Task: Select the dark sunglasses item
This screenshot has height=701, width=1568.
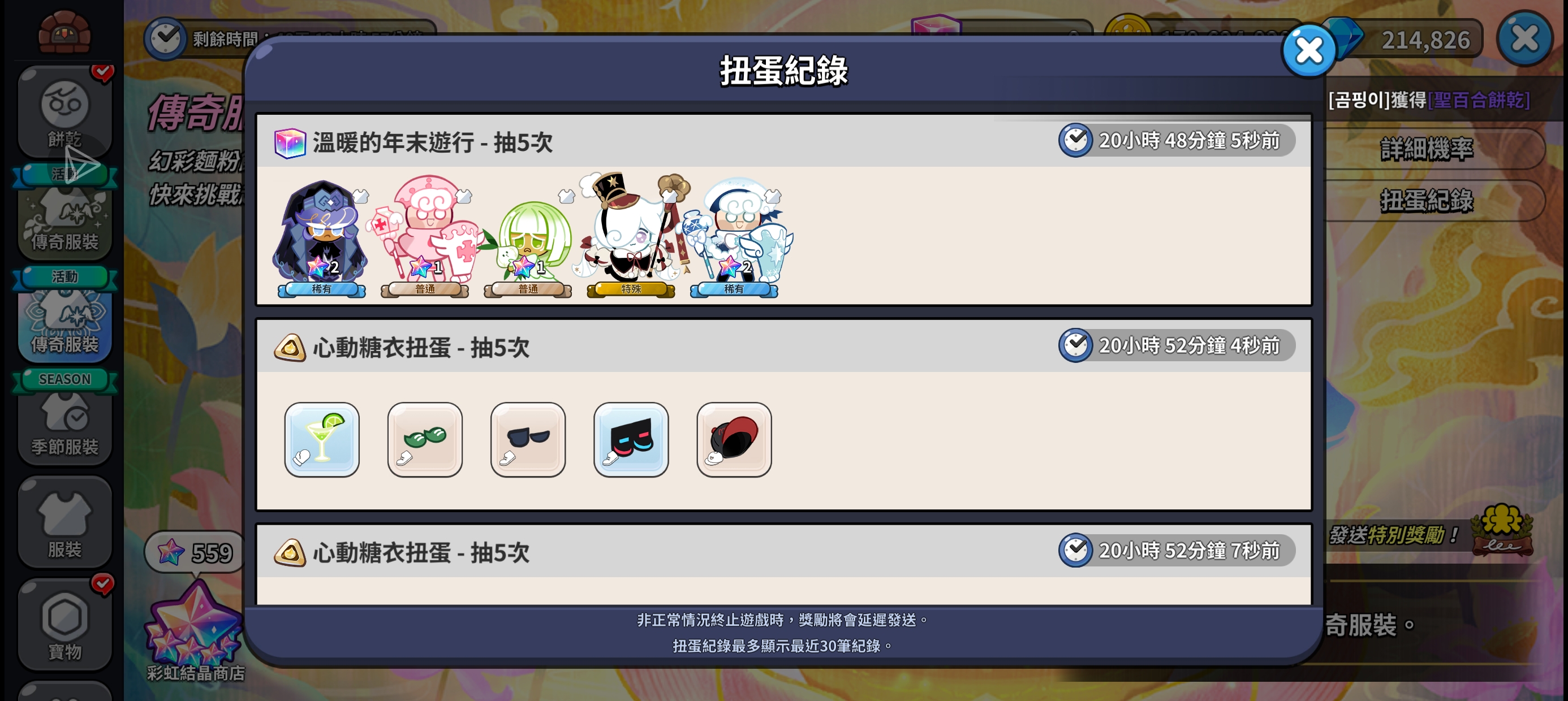Action: point(528,439)
